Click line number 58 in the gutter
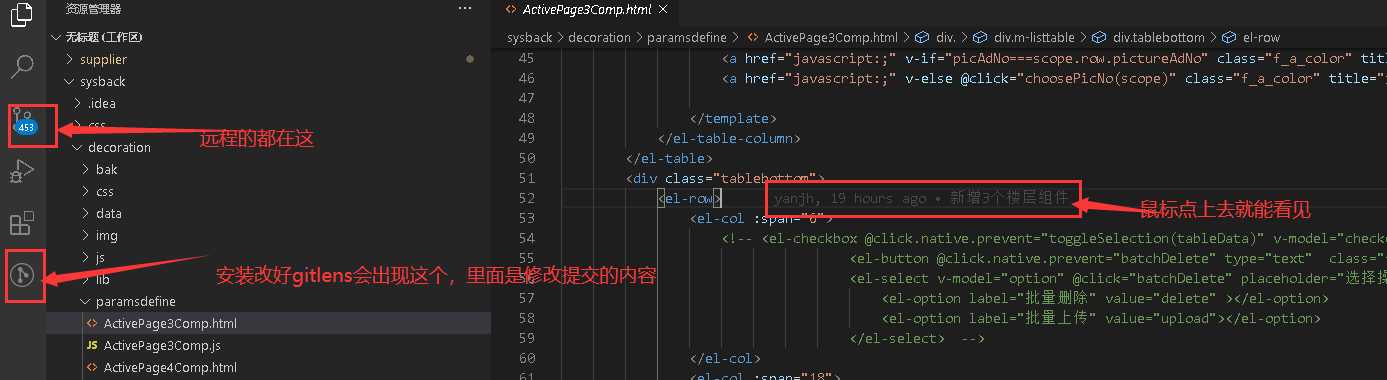The height and width of the screenshot is (380, 1387). pyautogui.click(x=527, y=318)
